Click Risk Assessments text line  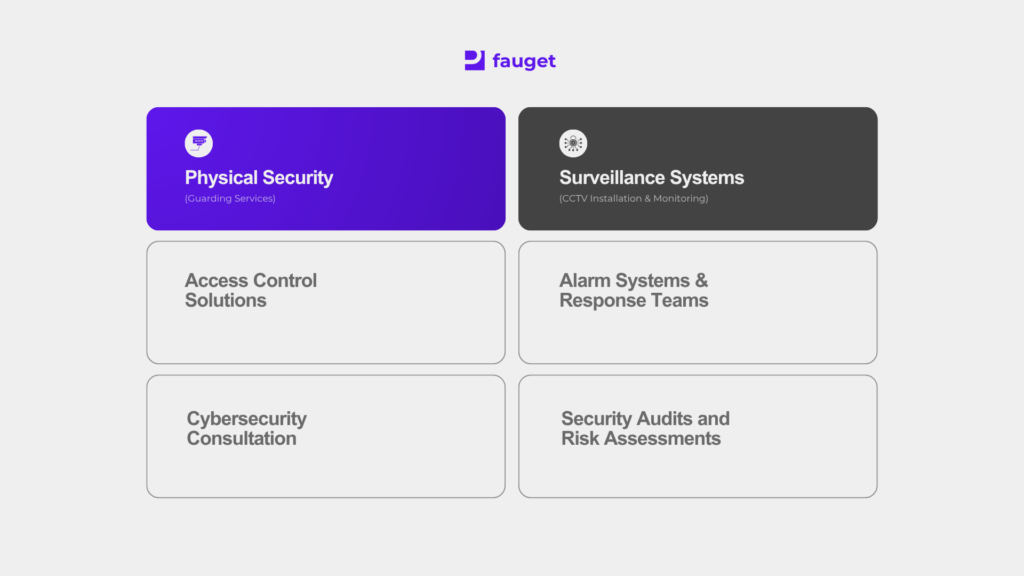641,438
